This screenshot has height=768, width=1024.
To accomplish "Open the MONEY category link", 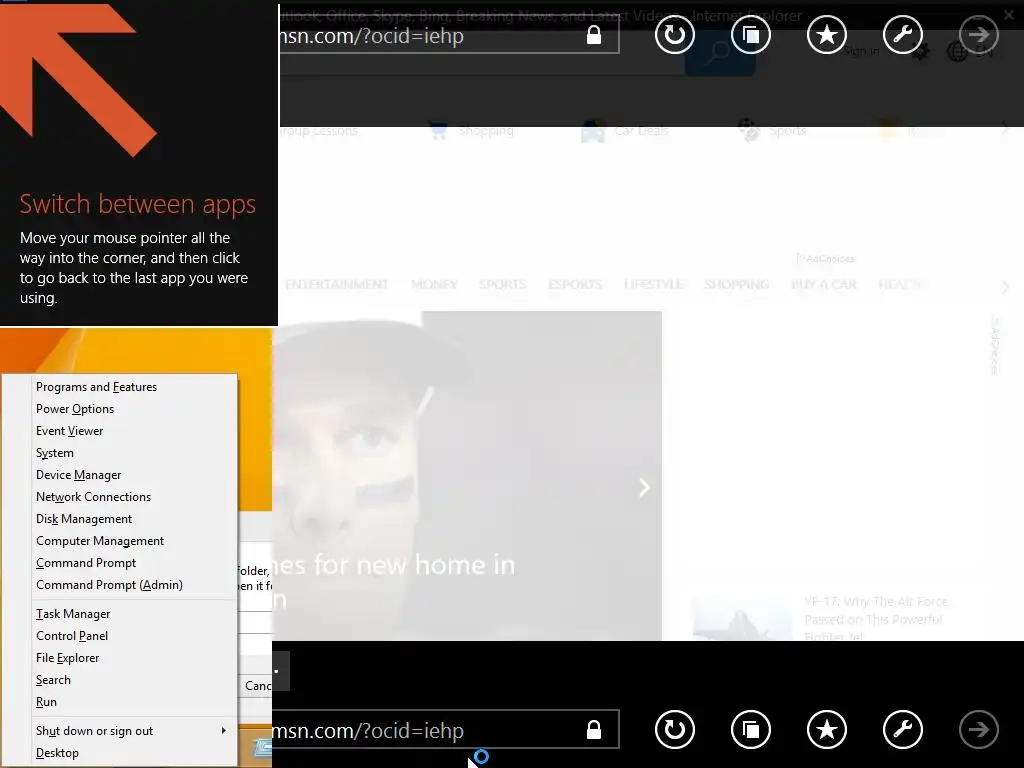I will (434, 284).
